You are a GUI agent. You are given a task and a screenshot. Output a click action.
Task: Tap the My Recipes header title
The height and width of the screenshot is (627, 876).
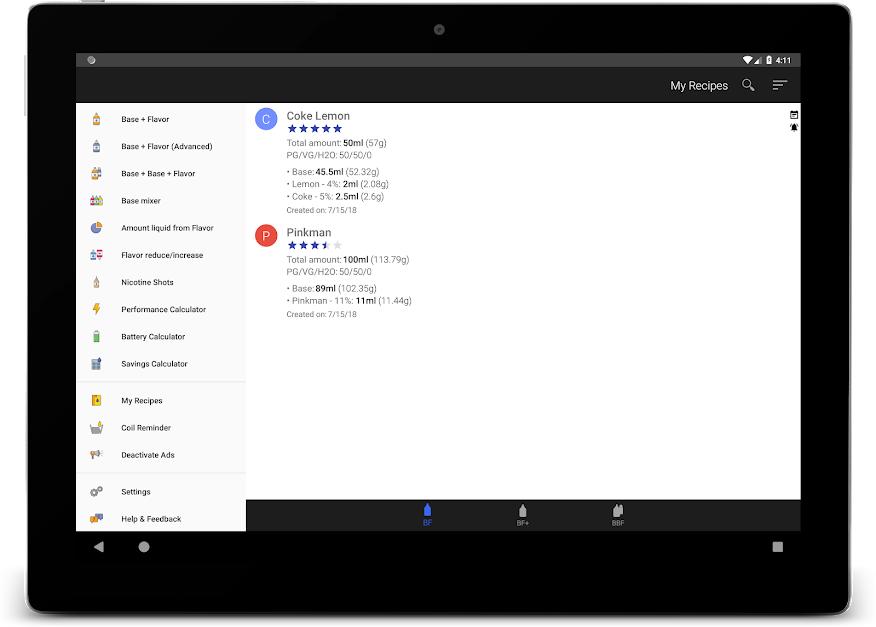[699, 86]
